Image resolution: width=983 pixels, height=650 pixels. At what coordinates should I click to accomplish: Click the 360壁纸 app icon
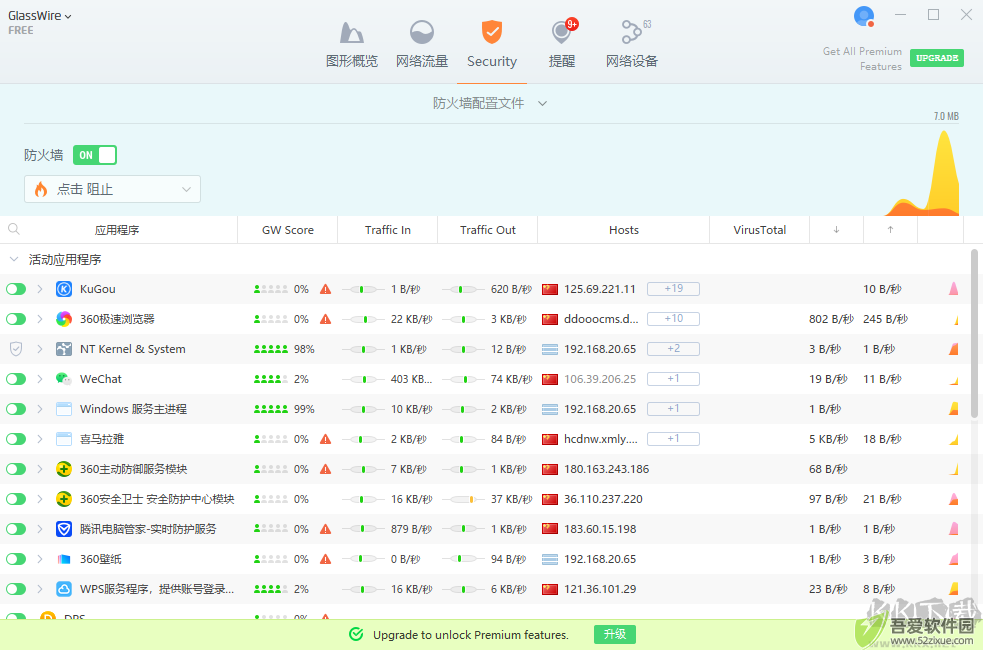tap(64, 559)
